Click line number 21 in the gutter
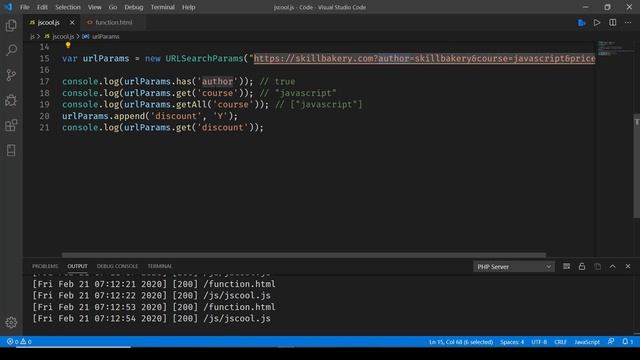This screenshot has height=360, width=640. coord(44,127)
